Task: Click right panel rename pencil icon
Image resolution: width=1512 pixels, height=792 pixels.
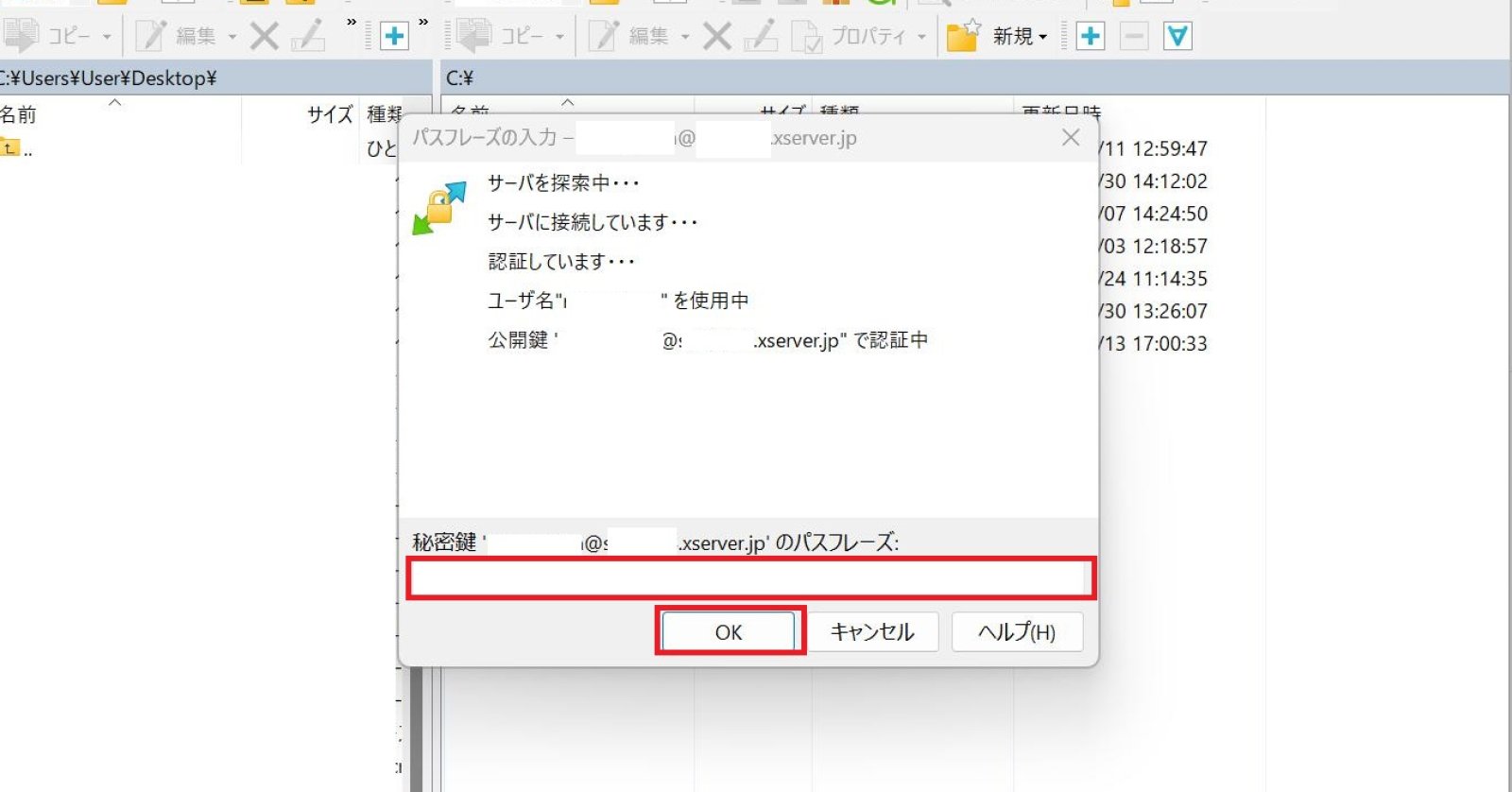Action: 761,36
